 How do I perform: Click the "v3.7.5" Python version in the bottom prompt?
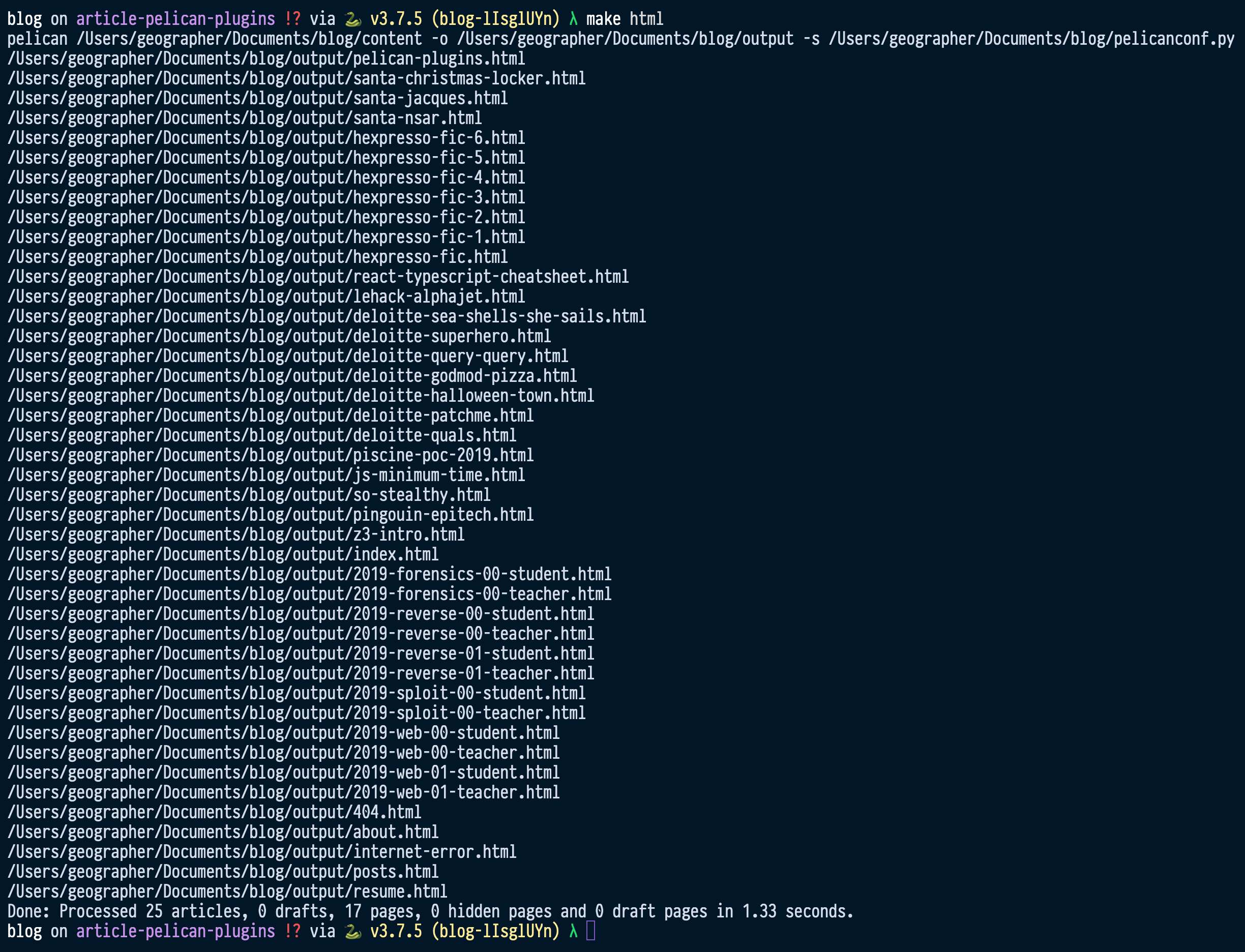click(396, 931)
